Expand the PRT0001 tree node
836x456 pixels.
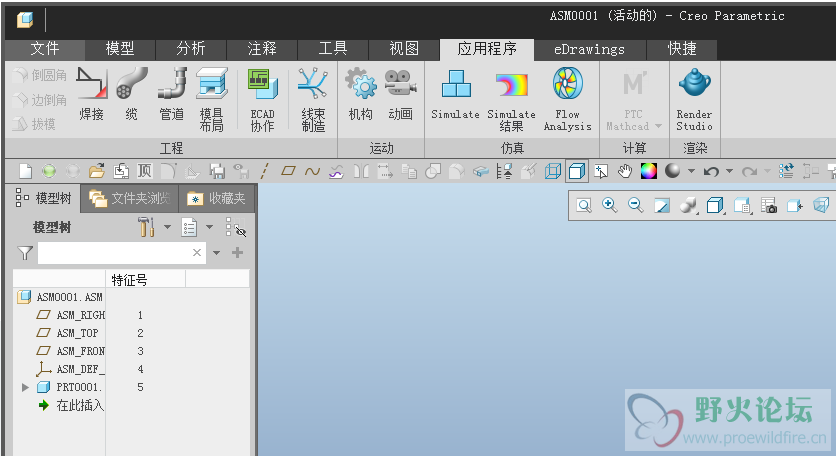[x=25, y=387]
